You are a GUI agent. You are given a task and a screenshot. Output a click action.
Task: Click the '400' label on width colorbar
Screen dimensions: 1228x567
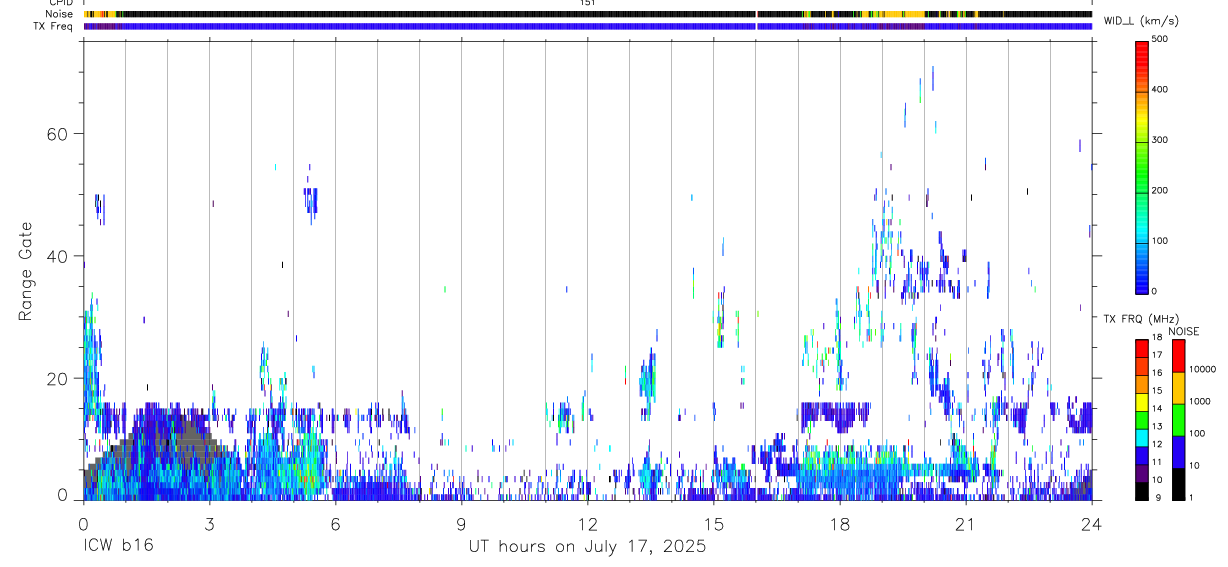coord(1160,90)
